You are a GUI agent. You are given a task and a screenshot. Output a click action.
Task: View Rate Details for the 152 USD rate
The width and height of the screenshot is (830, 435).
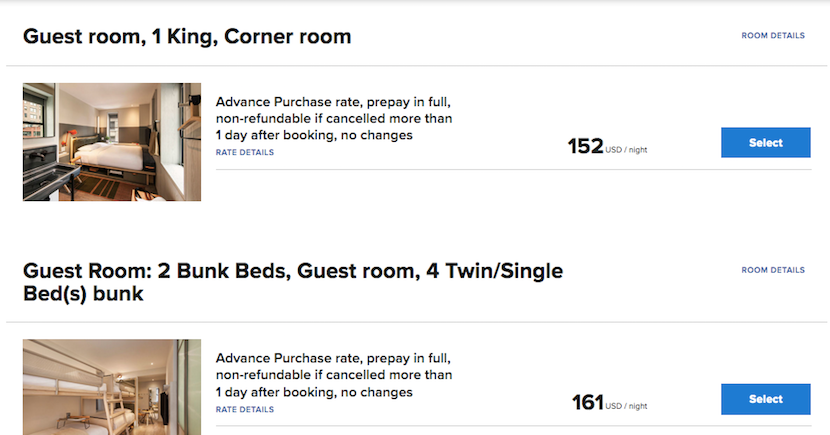pos(245,153)
